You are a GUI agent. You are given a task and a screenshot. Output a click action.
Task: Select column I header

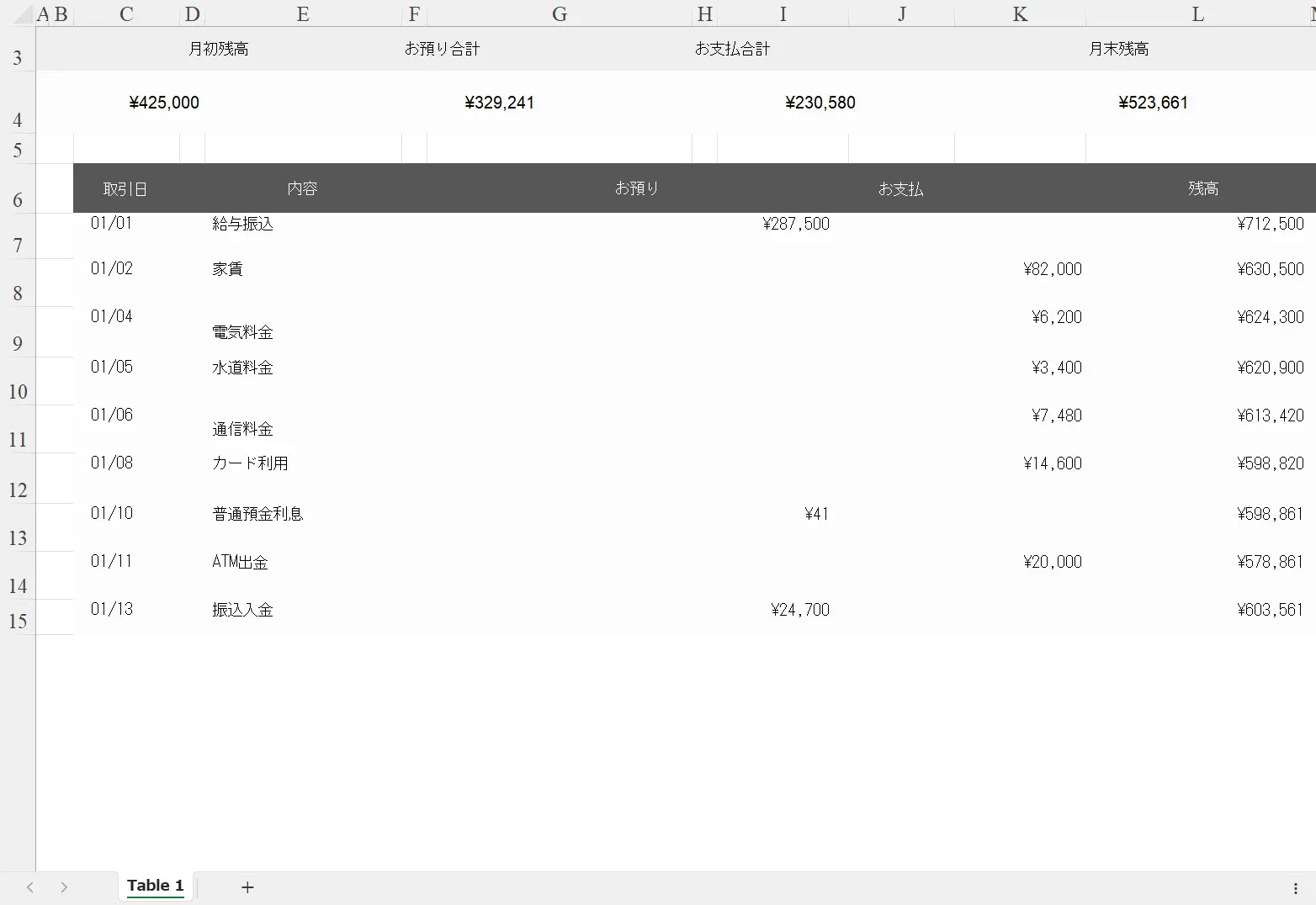tap(783, 13)
